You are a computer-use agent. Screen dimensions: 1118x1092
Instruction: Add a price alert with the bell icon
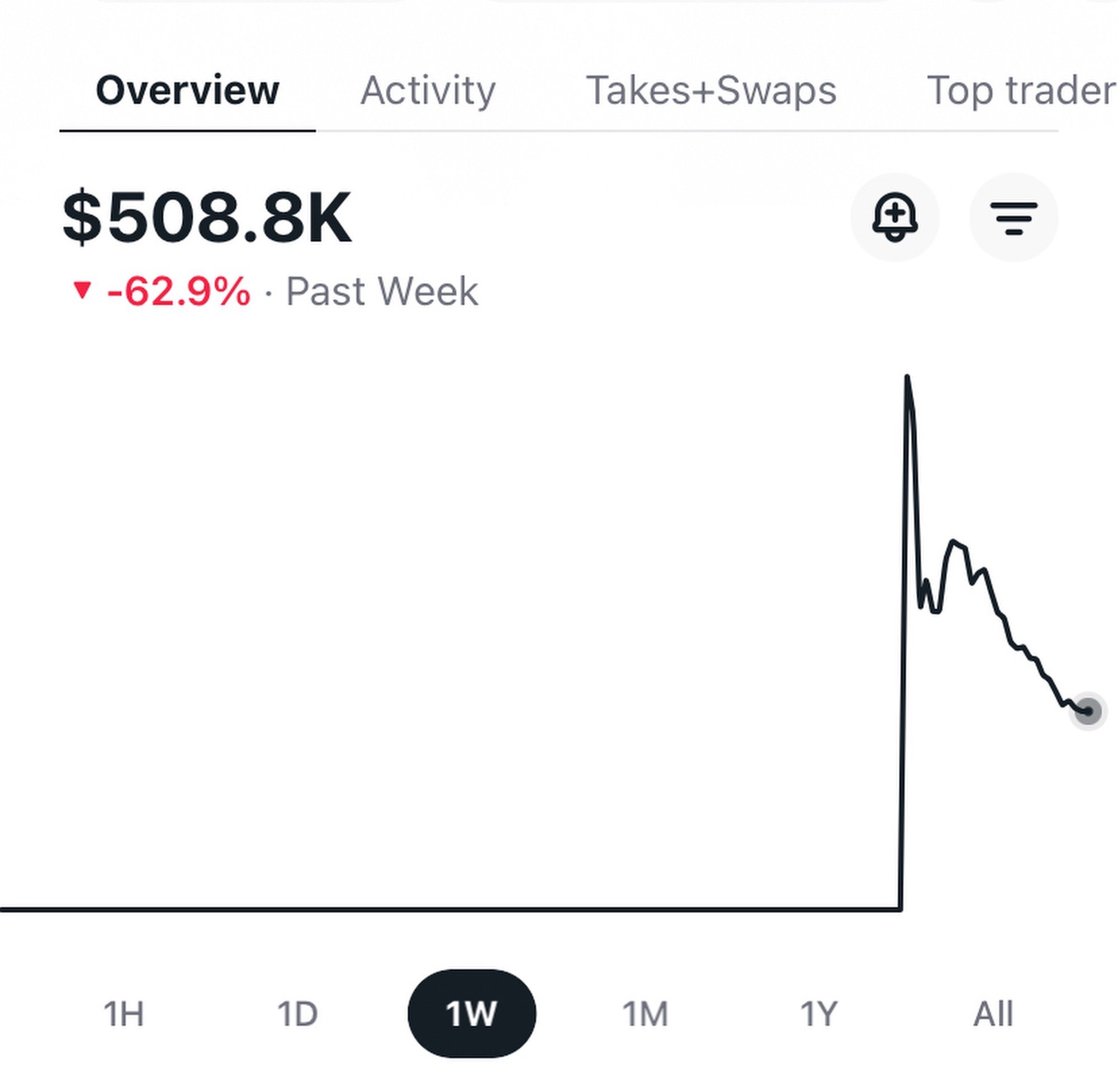click(x=894, y=217)
